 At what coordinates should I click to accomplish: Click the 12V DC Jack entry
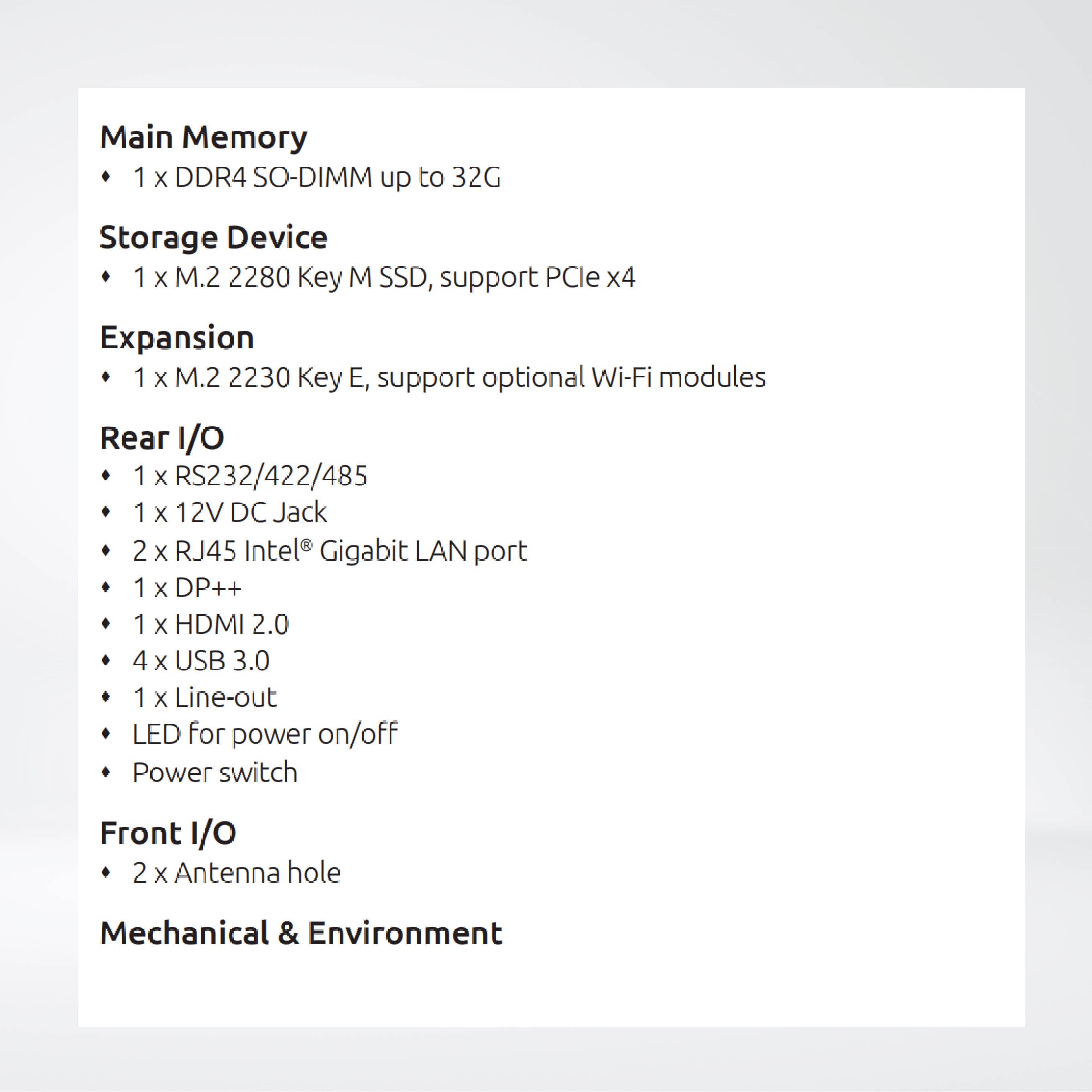tap(230, 512)
